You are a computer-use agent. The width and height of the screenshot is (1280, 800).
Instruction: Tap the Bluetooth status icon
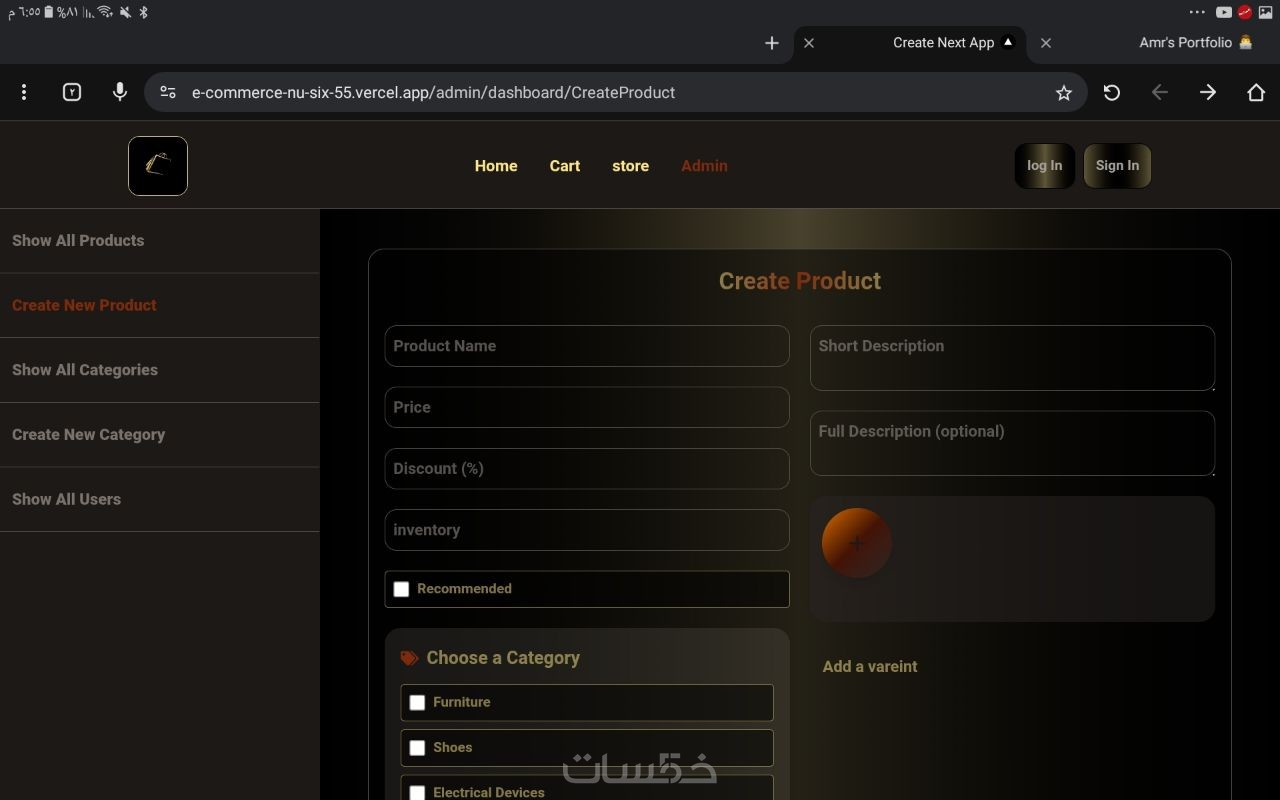click(143, 12)
